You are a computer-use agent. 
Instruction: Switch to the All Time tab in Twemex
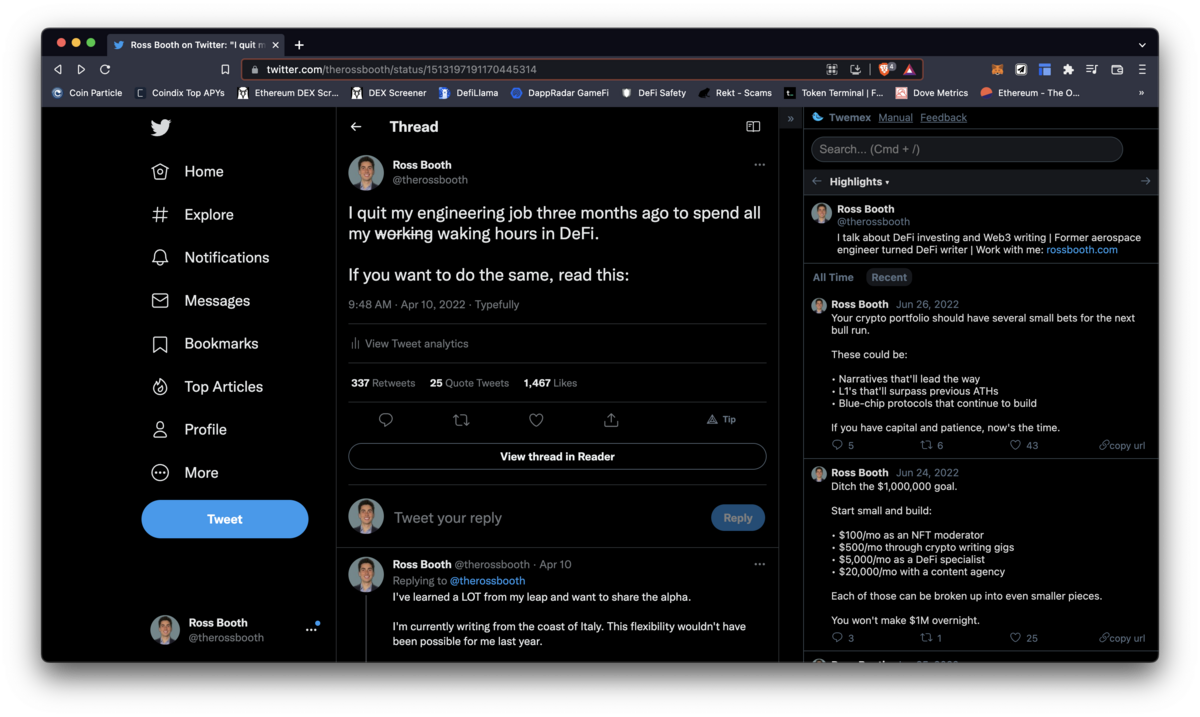[x=833, y=278]
